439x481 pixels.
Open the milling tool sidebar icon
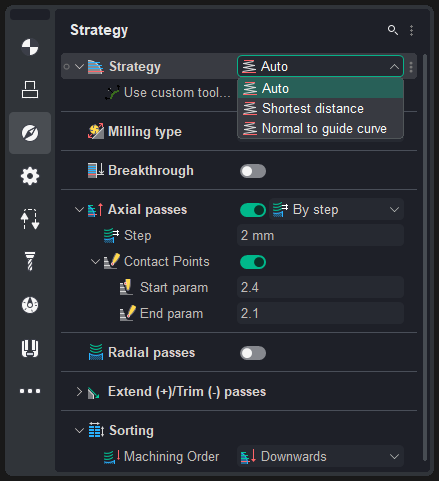coord(30,262)
